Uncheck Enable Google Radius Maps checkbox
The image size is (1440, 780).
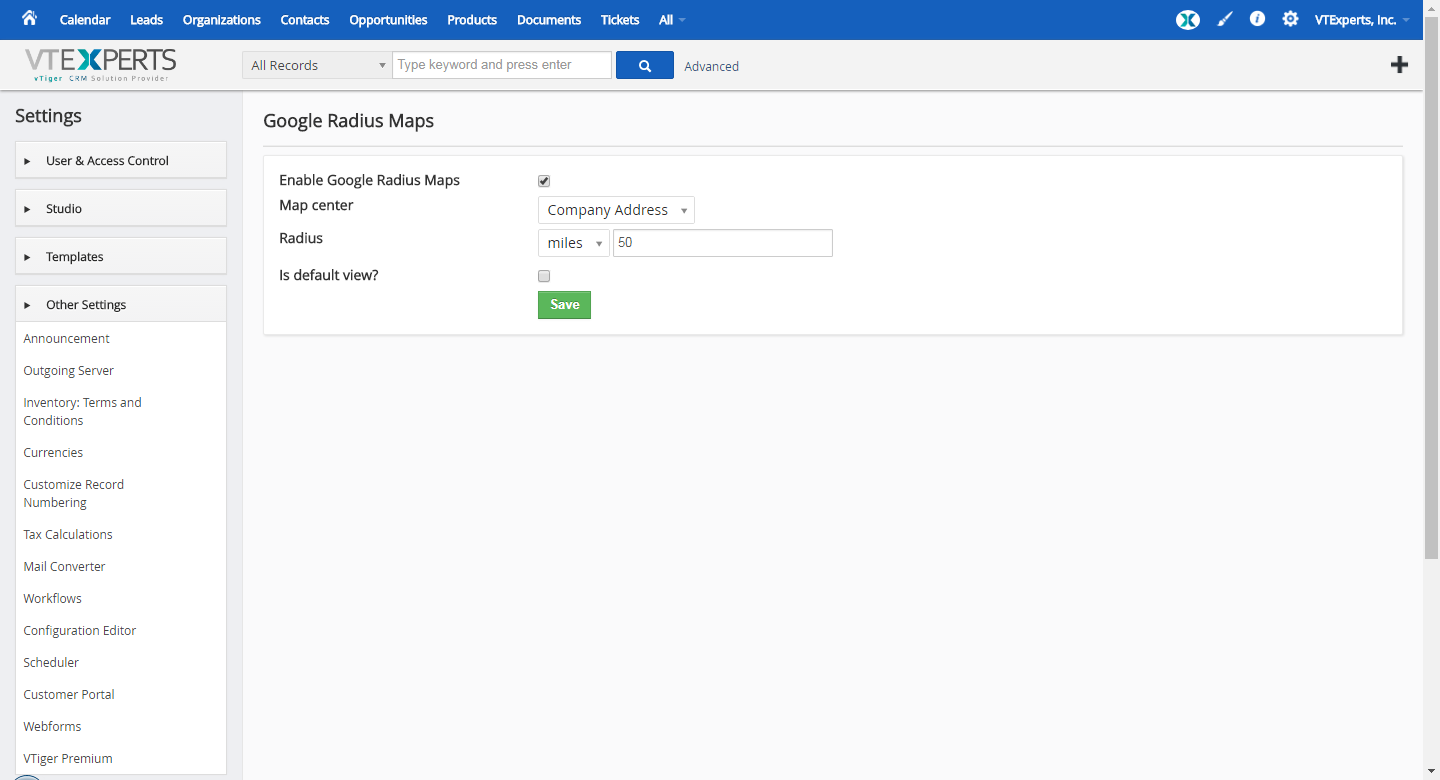[x=544, y=181]
